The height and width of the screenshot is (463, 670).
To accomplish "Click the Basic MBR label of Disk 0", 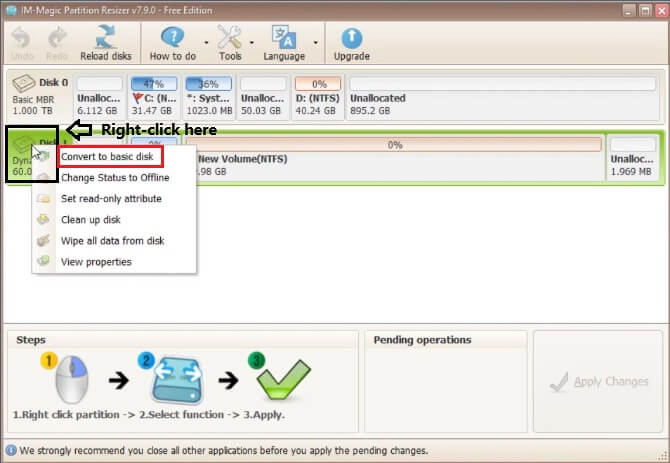I will tap(33, 100).
